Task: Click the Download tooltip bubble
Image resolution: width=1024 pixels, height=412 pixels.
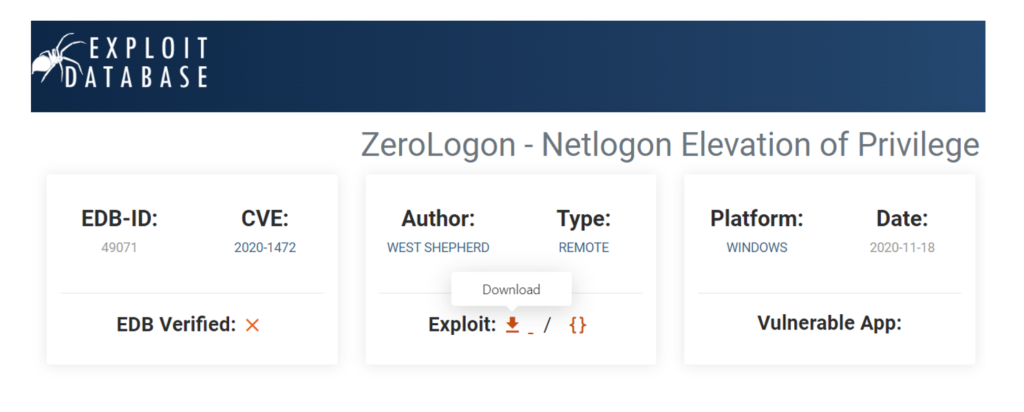Action: pos(511,290)
